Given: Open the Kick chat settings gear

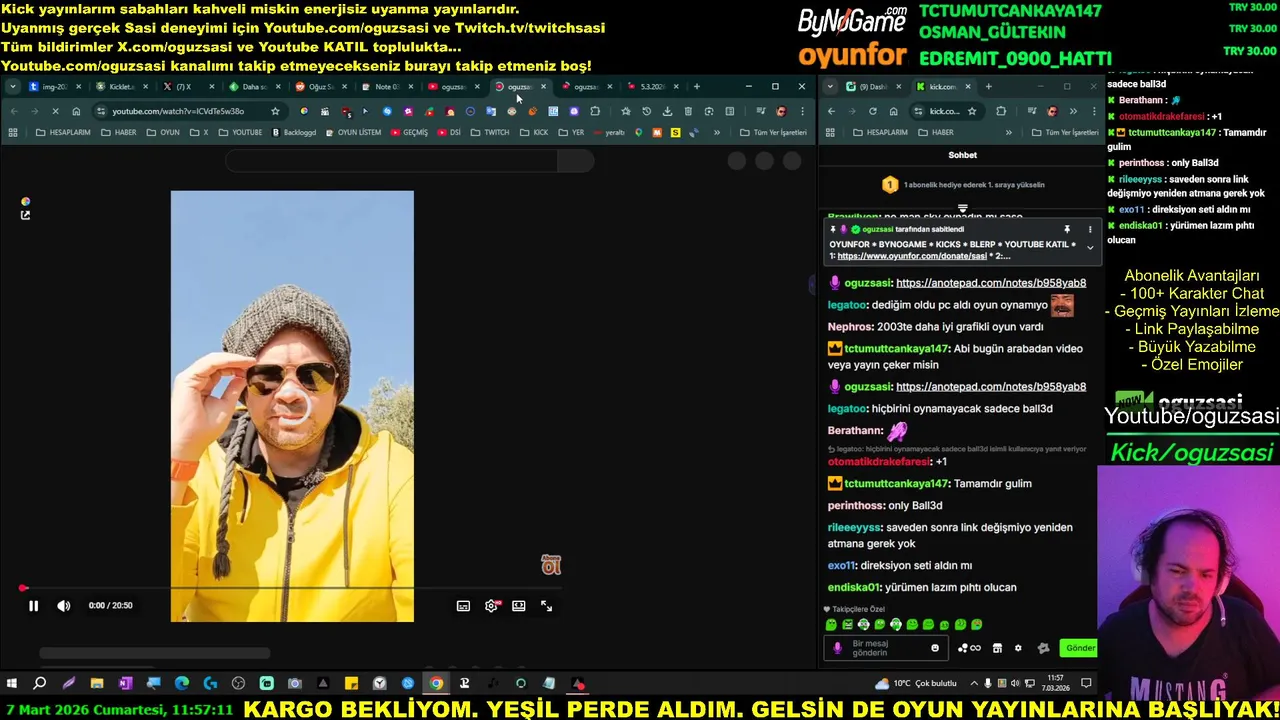Looking at the screenshot, I should 1018,648.
